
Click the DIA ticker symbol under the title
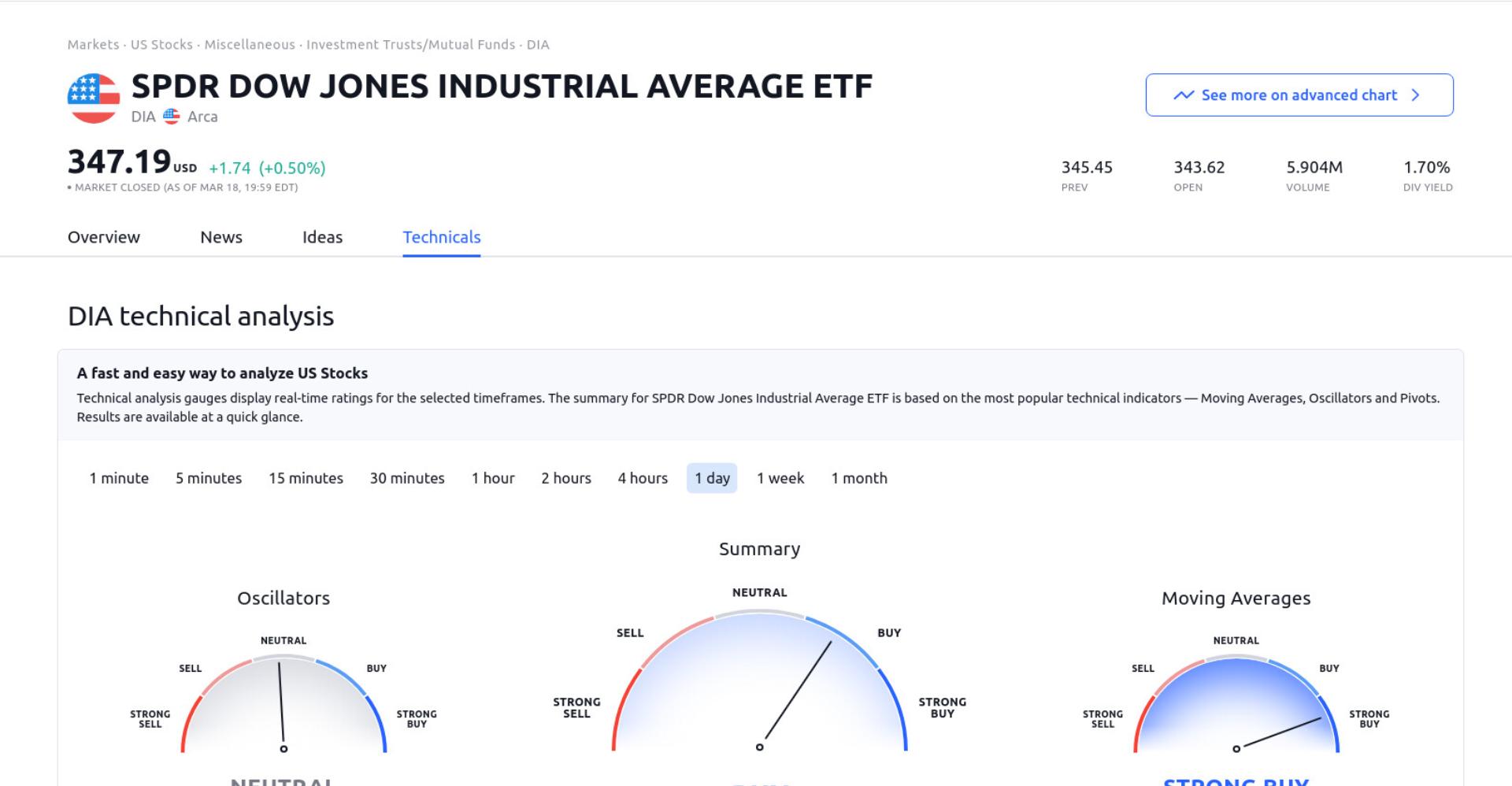143,117
